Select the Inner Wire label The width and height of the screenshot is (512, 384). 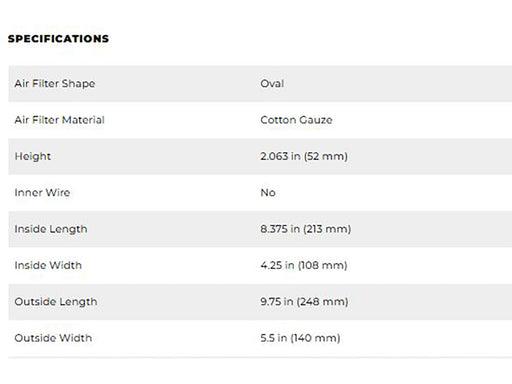(42, 192)
